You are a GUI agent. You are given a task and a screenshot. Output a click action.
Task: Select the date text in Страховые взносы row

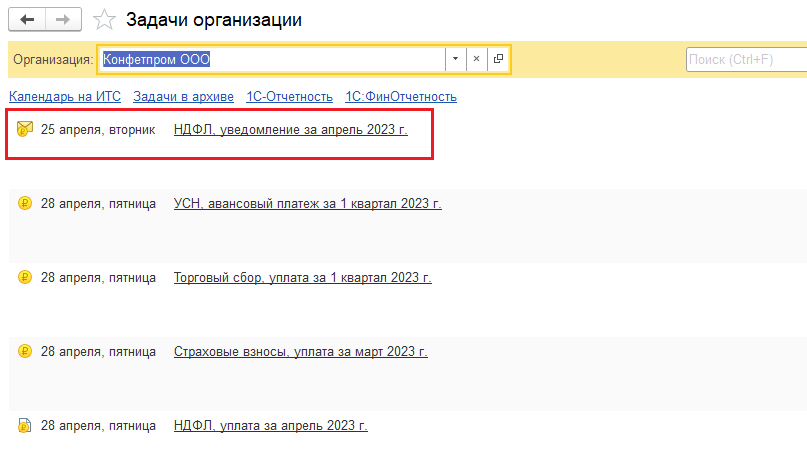click(x=98, y=352)
